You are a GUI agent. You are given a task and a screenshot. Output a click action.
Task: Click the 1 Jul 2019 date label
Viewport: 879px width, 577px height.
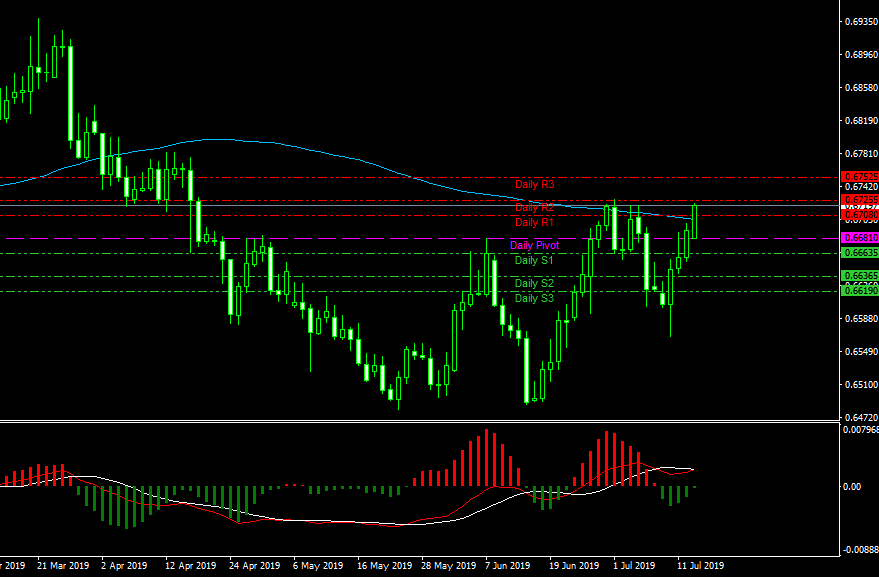point(634,566)
